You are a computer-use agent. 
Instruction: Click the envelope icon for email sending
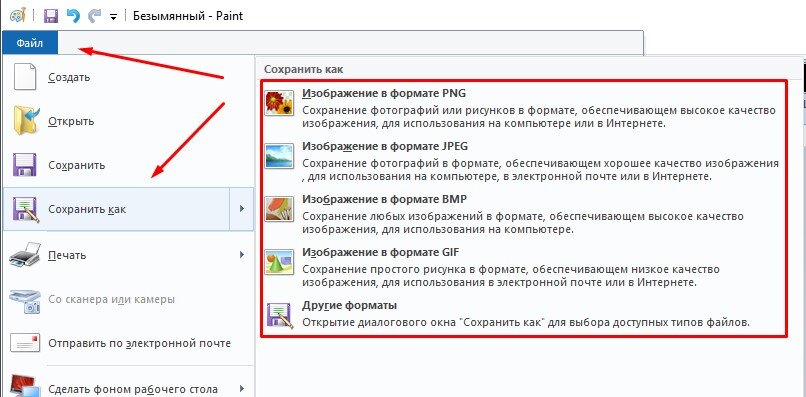tap(25, 344)
